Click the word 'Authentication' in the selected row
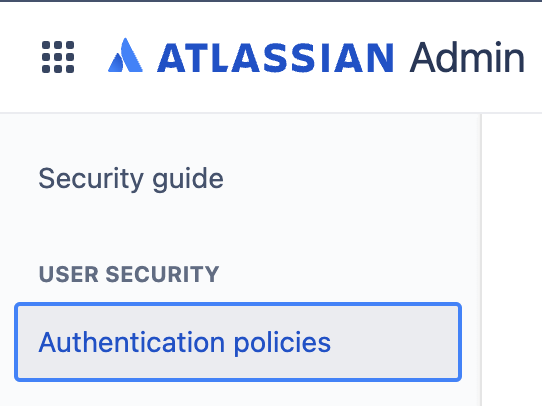 tap(132, 342)
